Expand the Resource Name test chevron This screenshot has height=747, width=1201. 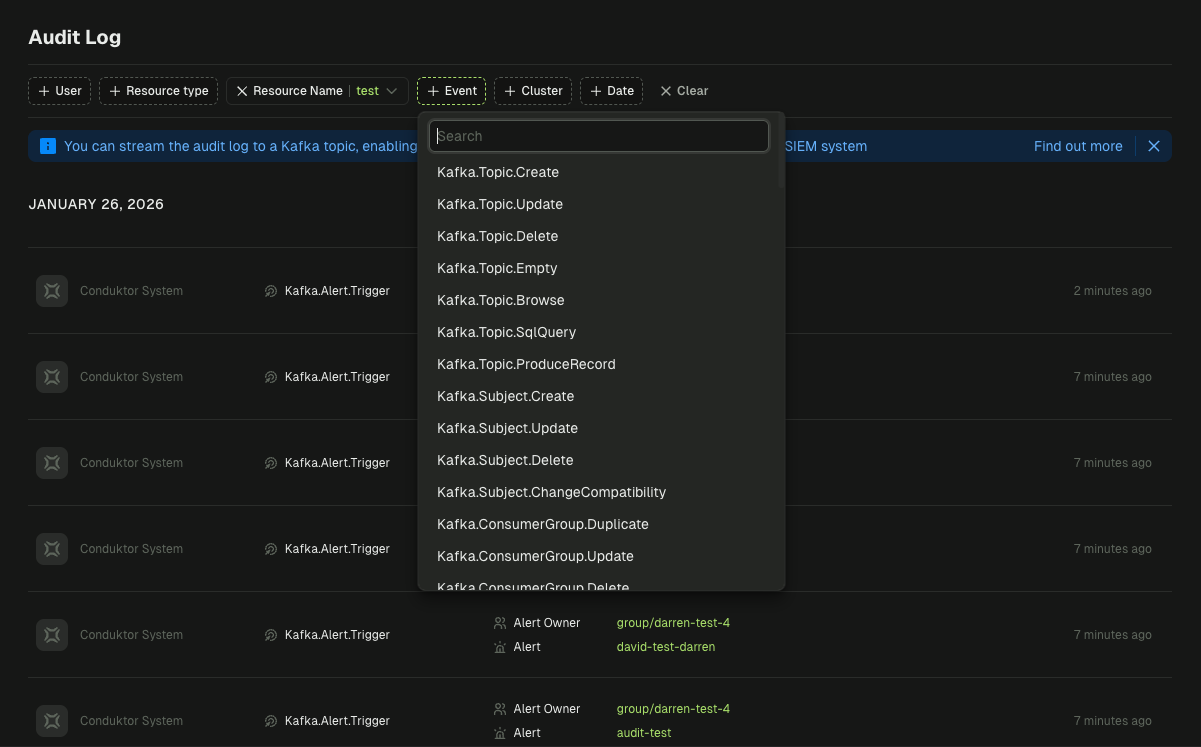[392, 91]
